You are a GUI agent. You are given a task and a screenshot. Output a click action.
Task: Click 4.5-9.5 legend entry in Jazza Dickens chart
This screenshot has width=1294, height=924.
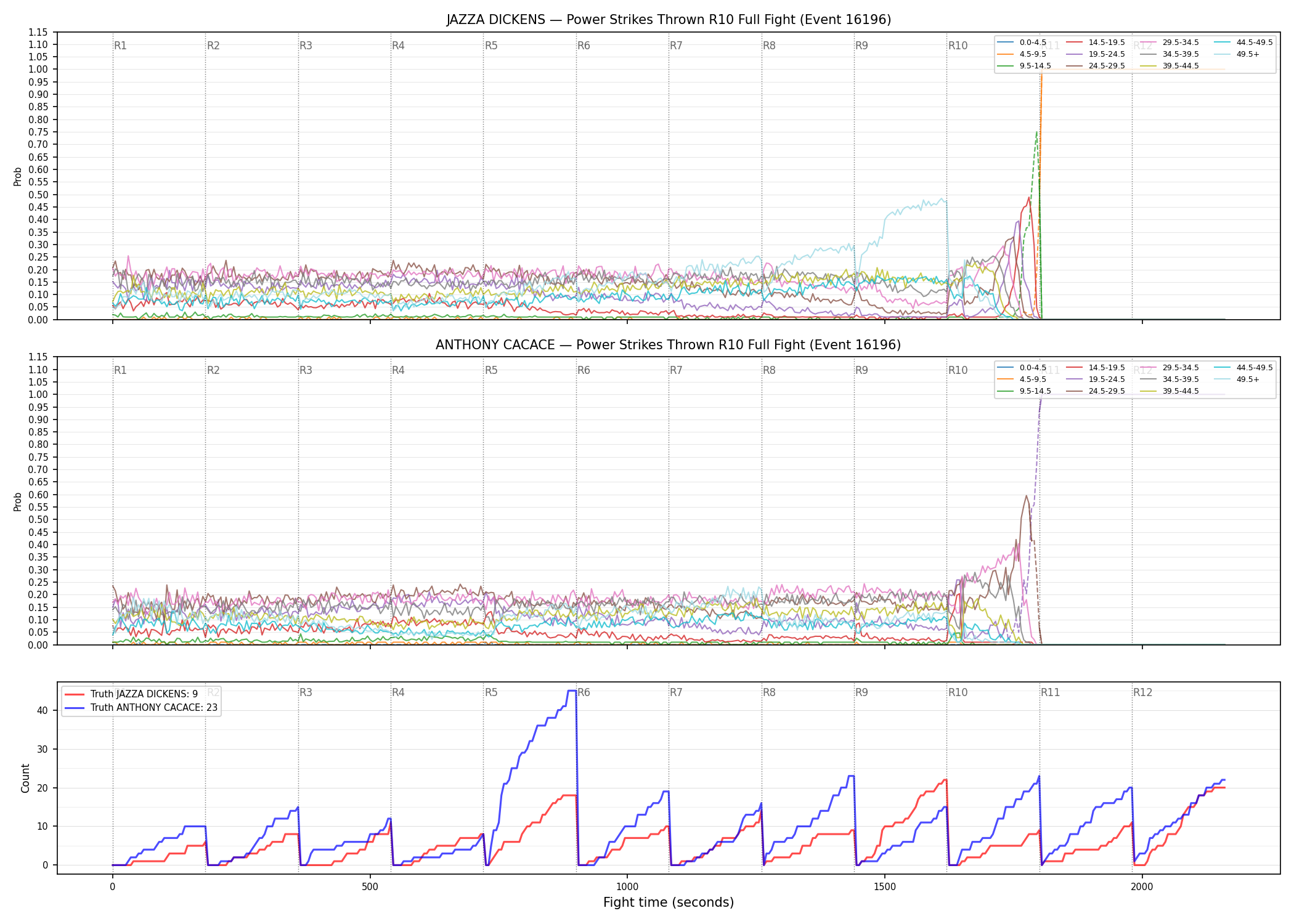click(x=1022, y=54)
